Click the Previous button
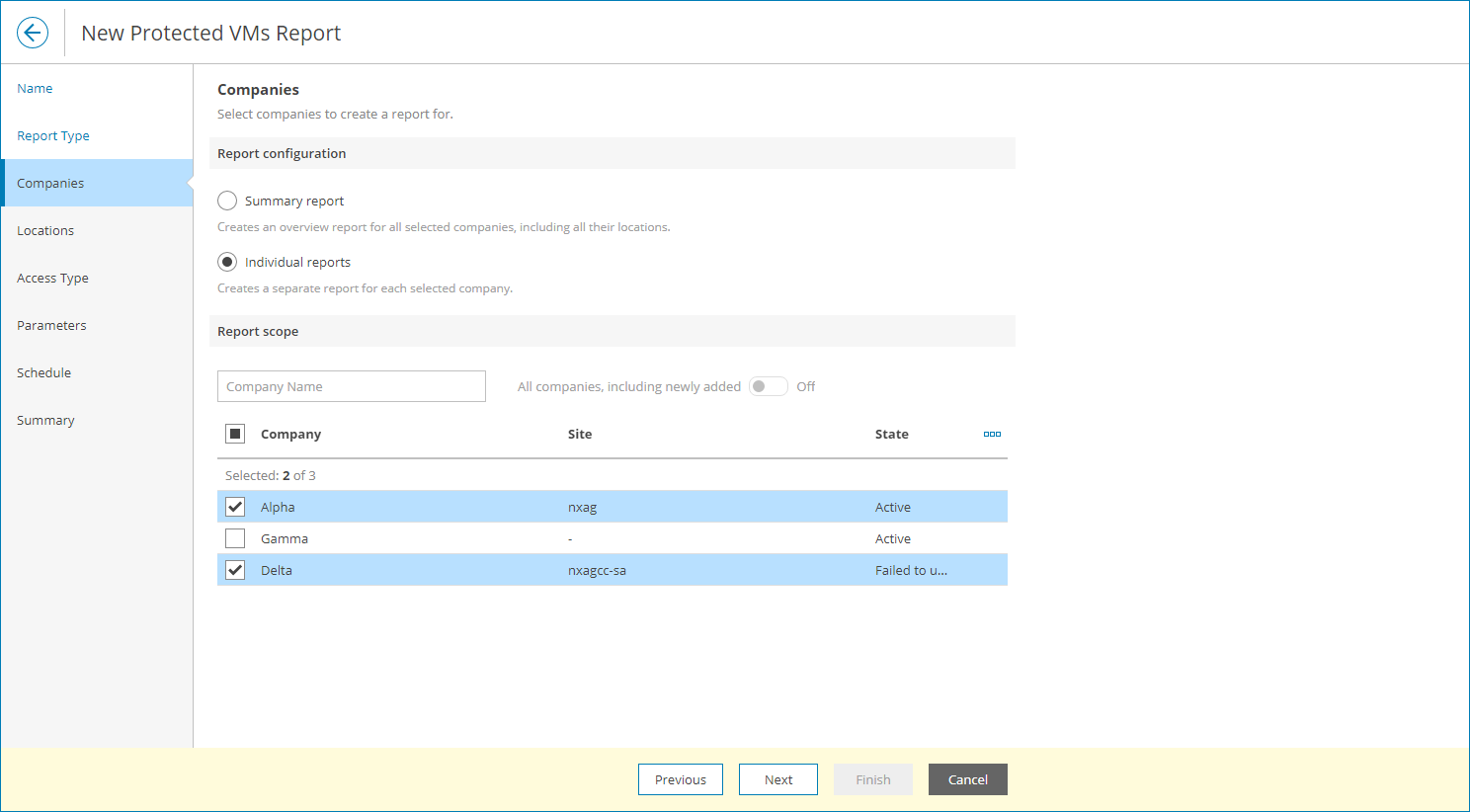Viewport: 1470px width, 812px height. tap(681, 779)
